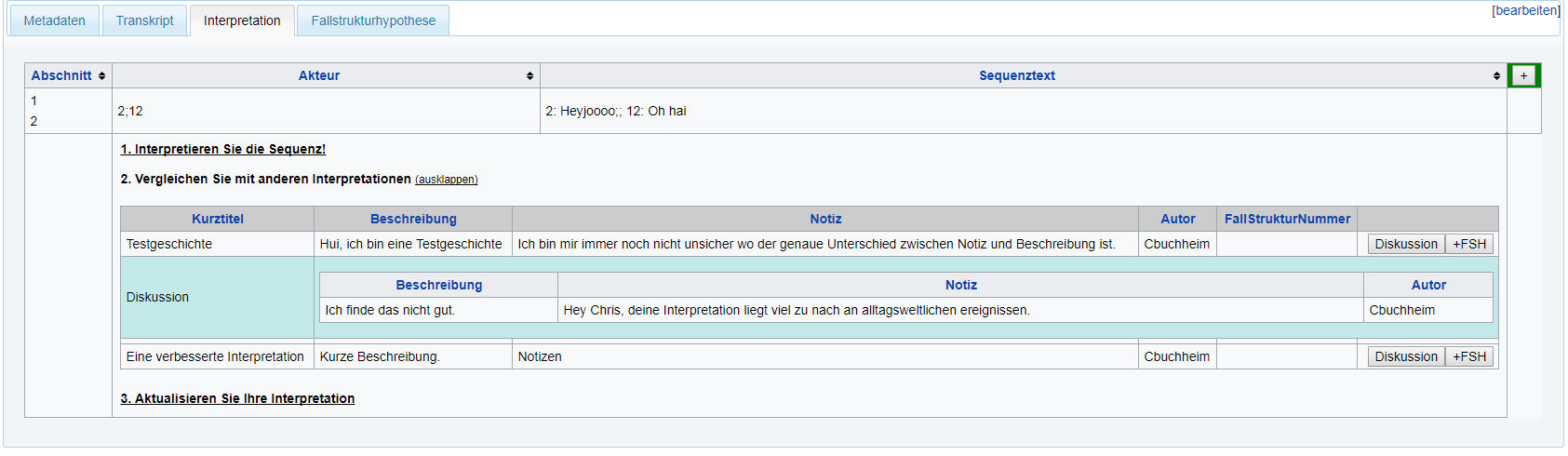Open the Fallstrukturhypothese tab
The width and height of the screenshot is (1568, 456).
click(x=373, y=20)
